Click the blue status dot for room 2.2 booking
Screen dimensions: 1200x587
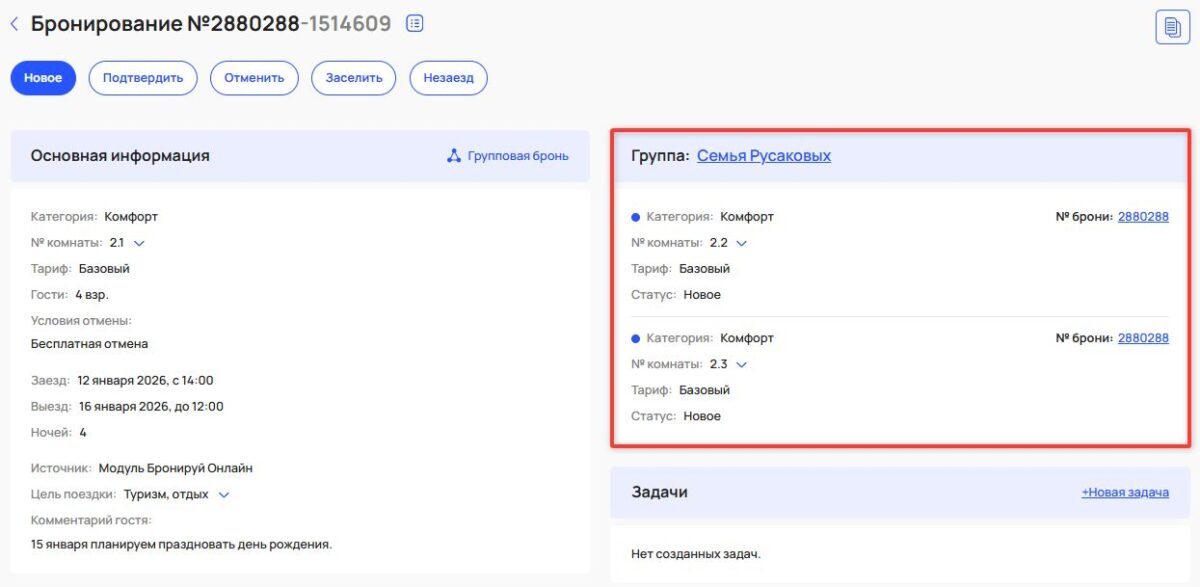click(x=637, y=216)
